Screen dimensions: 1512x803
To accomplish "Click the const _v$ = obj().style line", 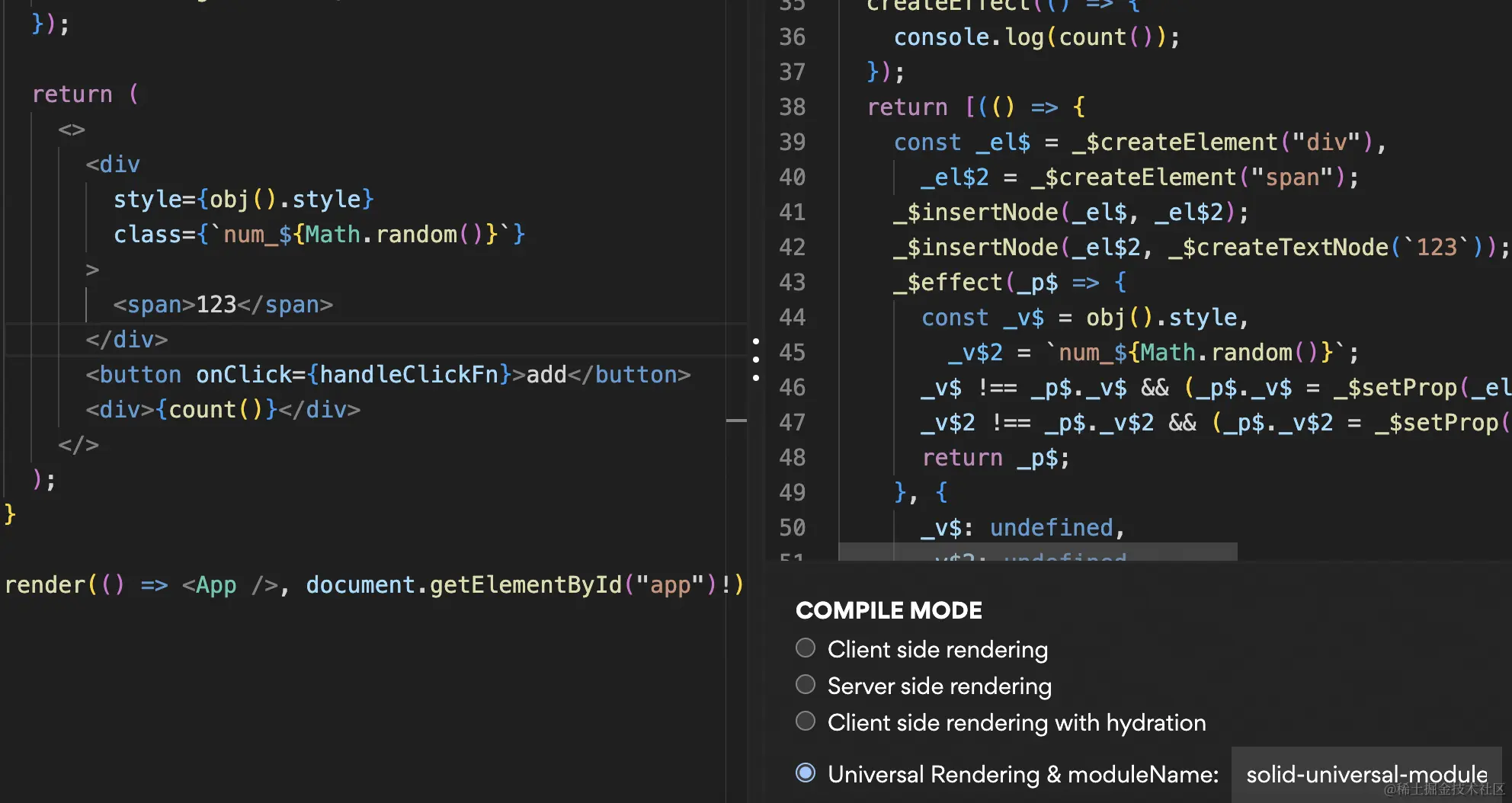I will (x=1085, y=318).
